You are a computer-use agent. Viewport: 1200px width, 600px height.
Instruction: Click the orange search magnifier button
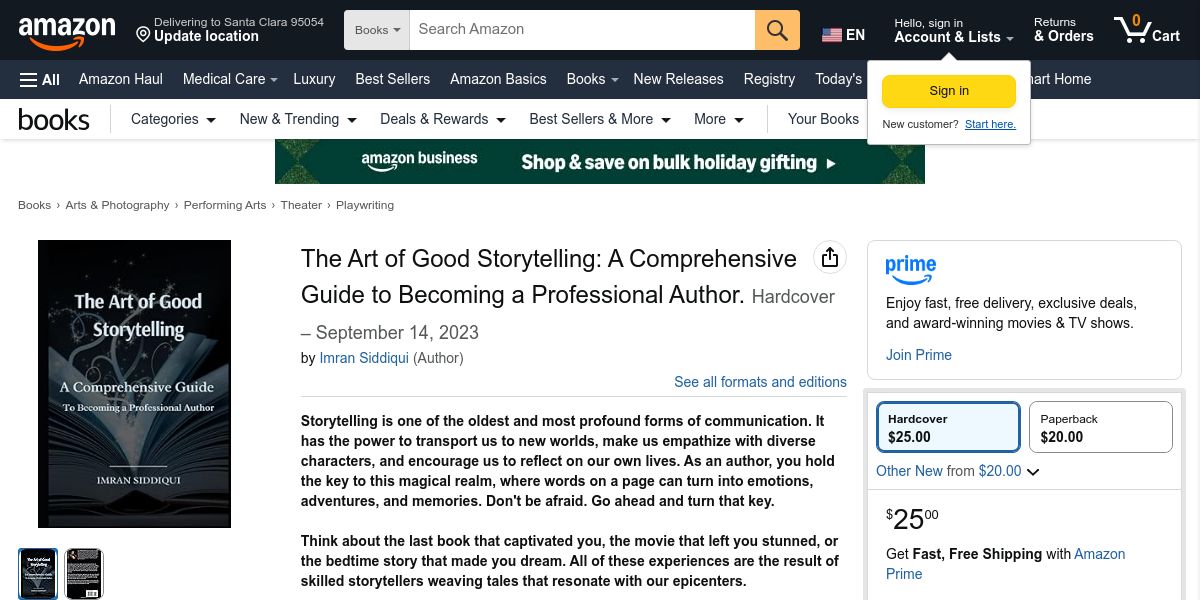[x=777, y=30]
